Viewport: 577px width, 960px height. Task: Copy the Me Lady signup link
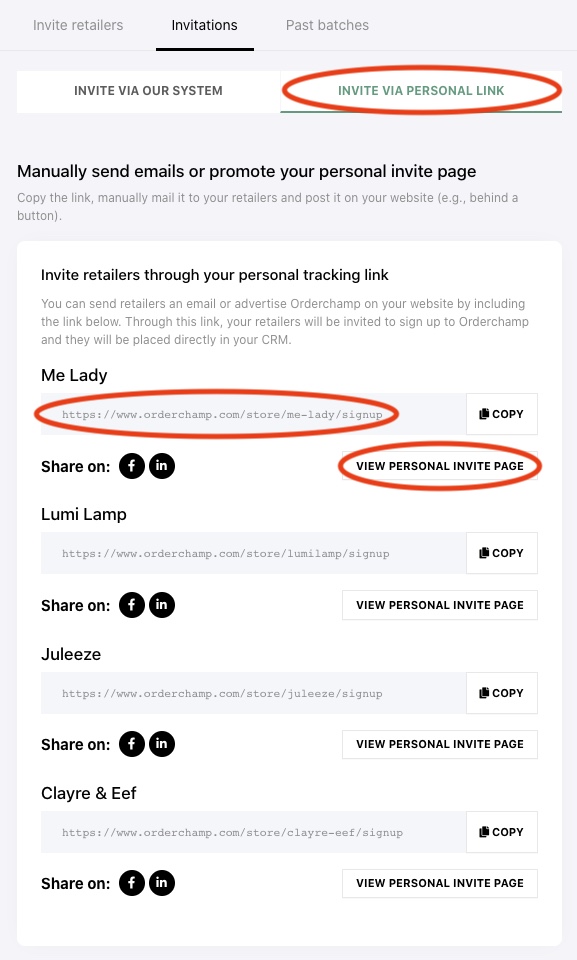[502, 414]
